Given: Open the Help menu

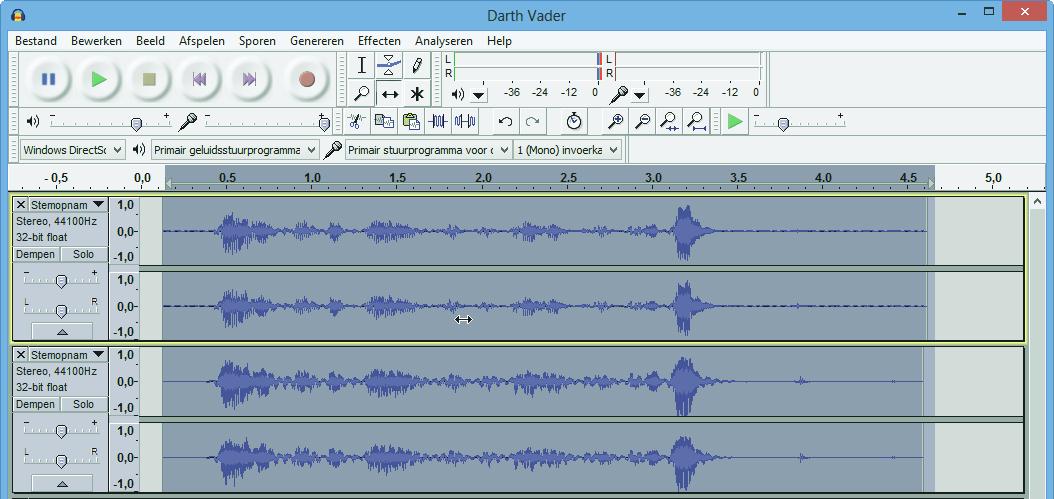Looking at the screenshot, I should (499, 41).
